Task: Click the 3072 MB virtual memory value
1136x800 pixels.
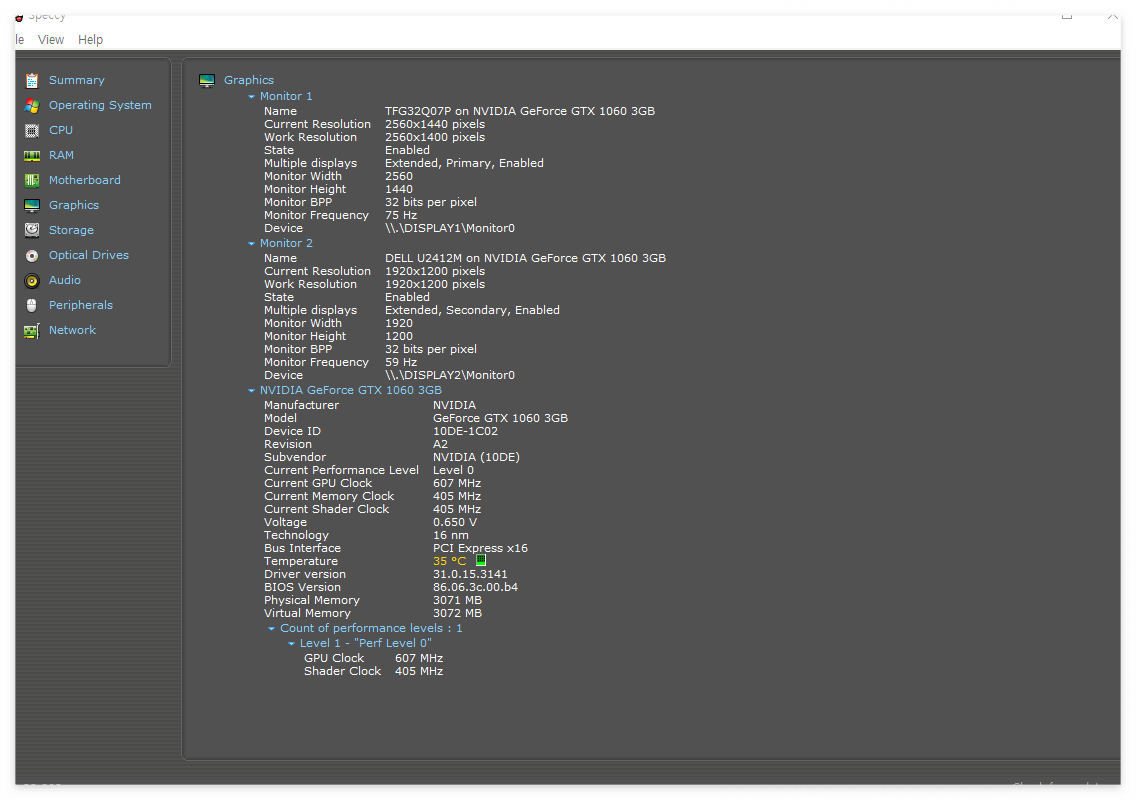Action: pyautogui.click(x=457, y=614)
